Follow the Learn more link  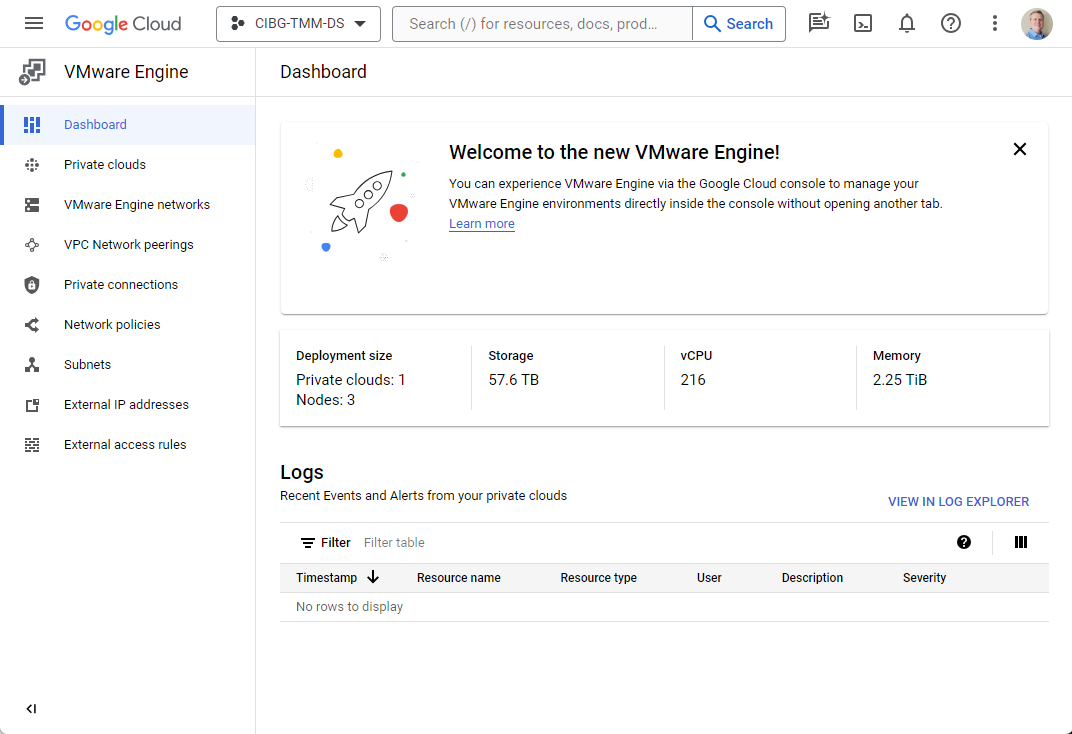pos(482,224)
